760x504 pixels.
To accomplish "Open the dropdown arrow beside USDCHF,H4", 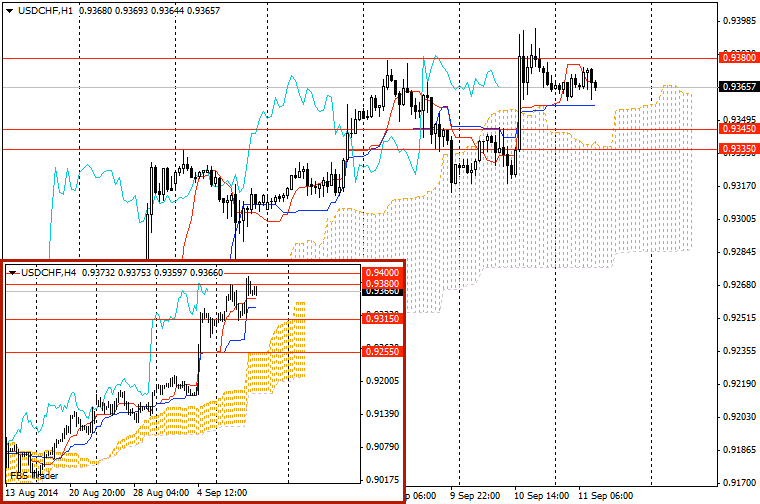I will (13, 271).
